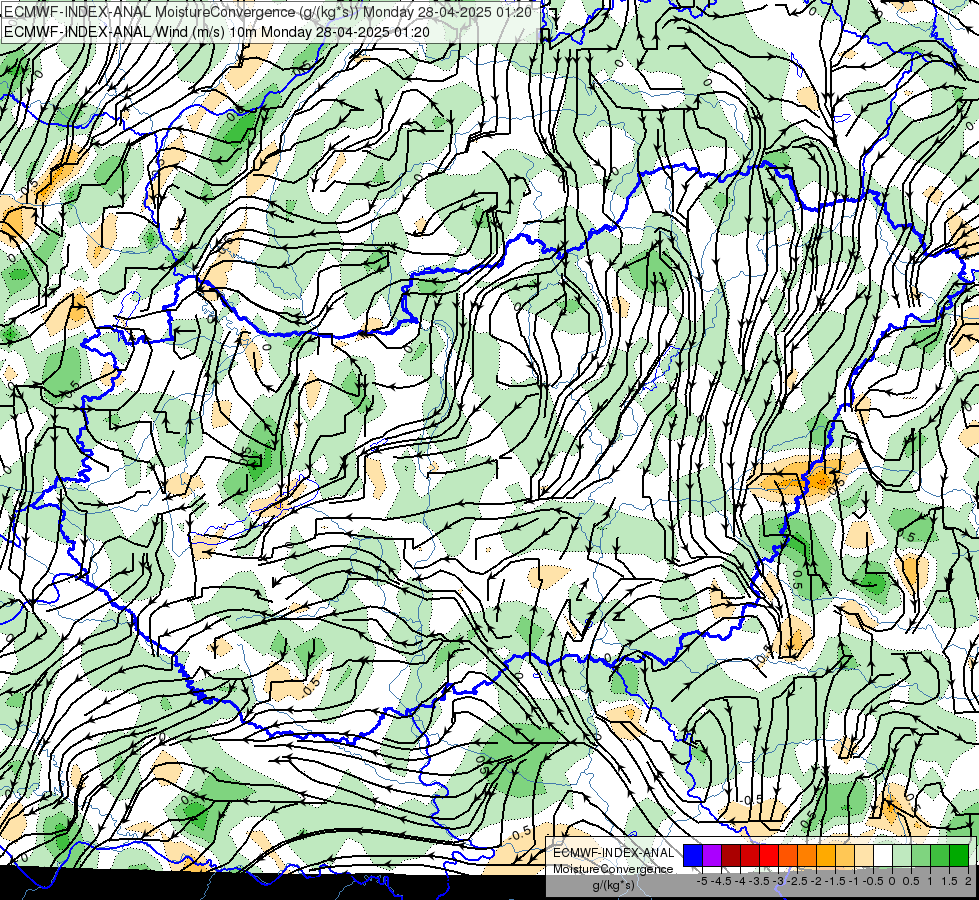979x900 pixels.
Task: Pick the medium green swatch between 1 and 1.5
Action: (x=940, y=856)
